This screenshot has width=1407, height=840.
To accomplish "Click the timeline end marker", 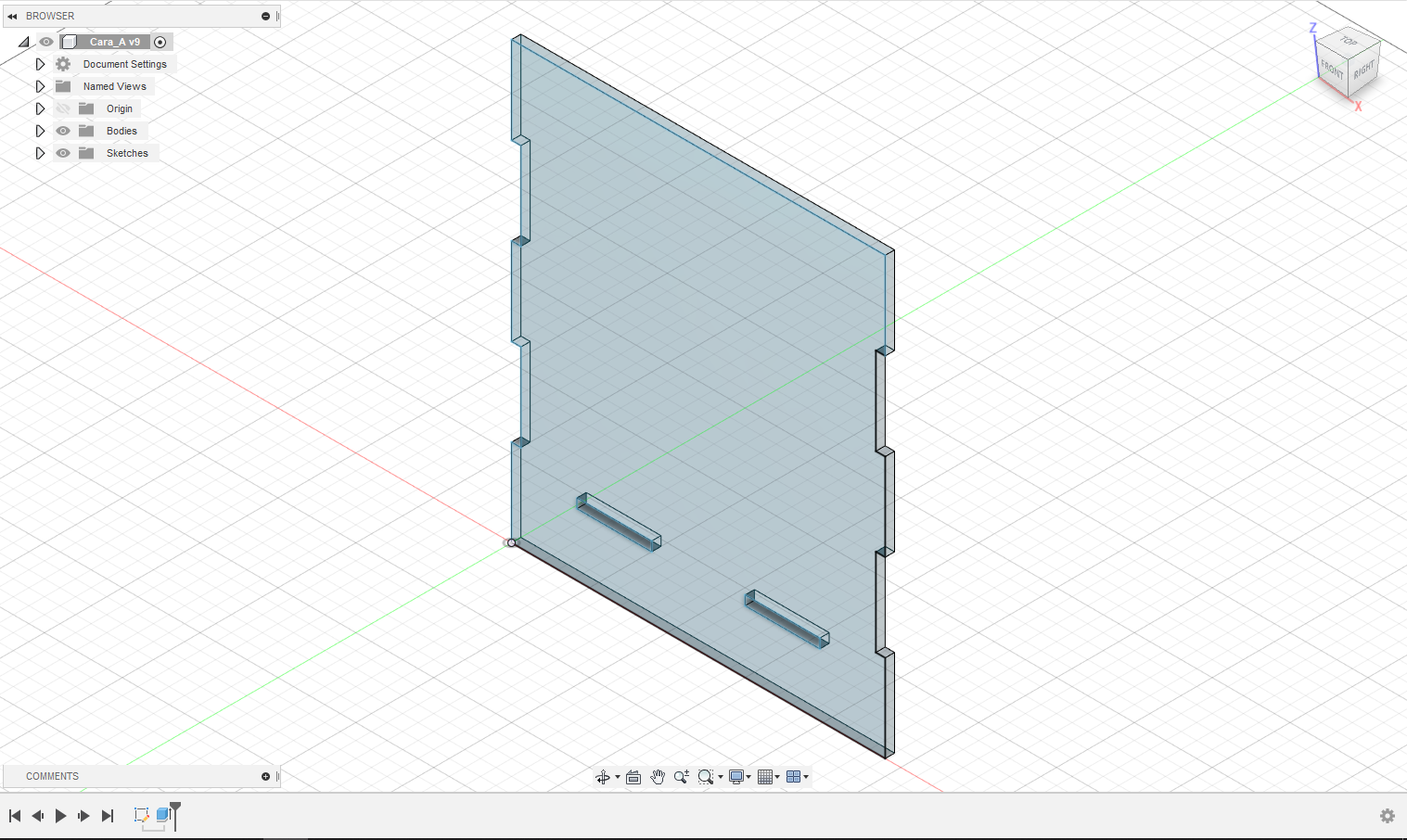I will coord(175,815).
